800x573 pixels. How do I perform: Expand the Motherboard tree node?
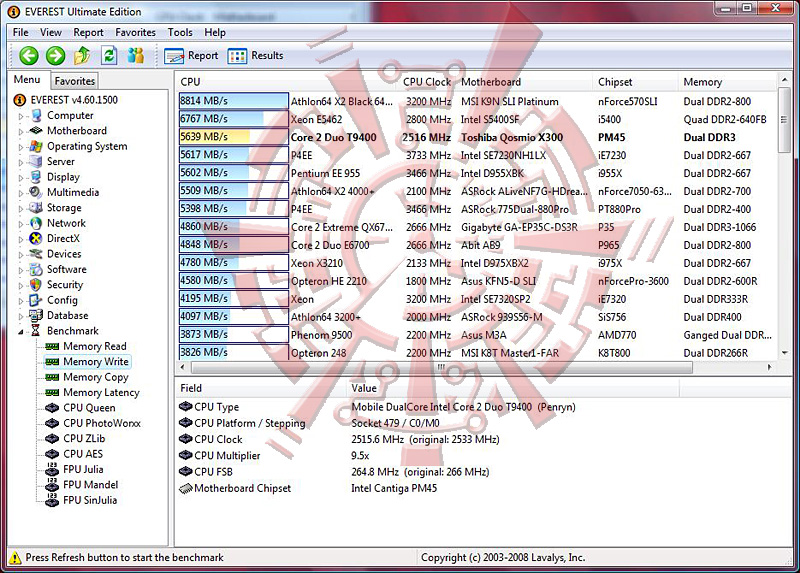(x=21, y=132)
